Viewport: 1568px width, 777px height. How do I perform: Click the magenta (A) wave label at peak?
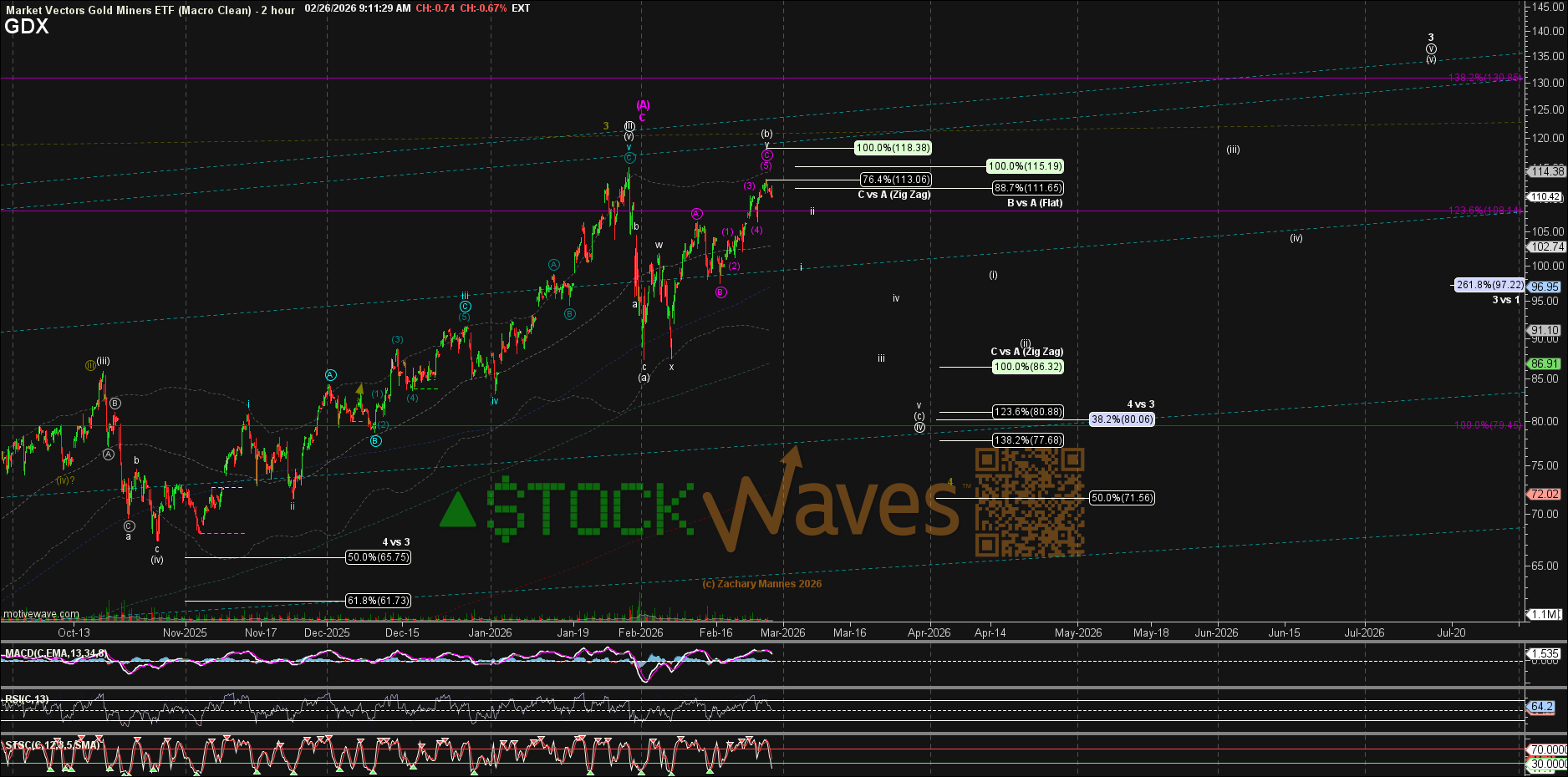[x=643, y=105]
